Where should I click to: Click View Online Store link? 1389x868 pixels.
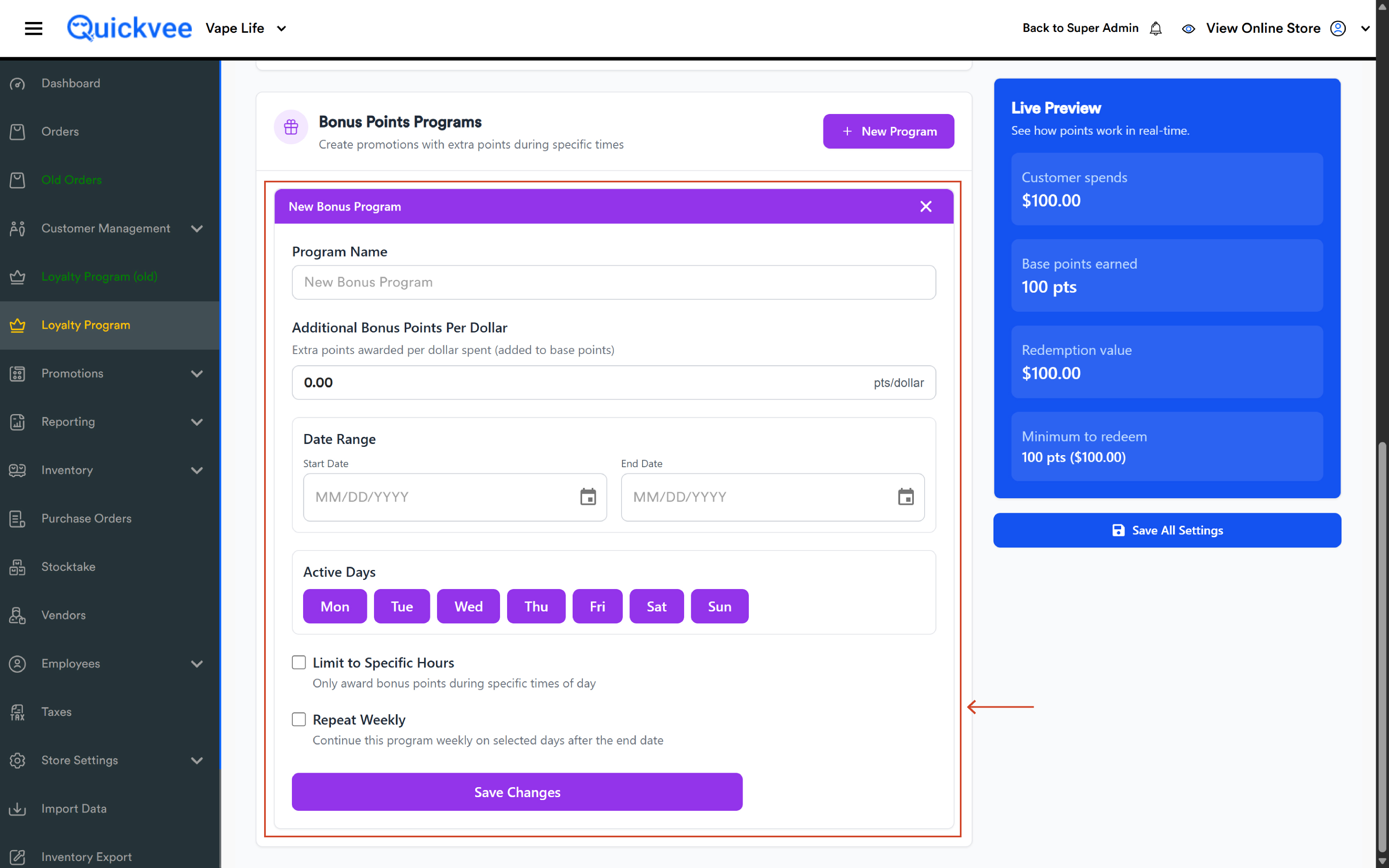pos(1263,28)
